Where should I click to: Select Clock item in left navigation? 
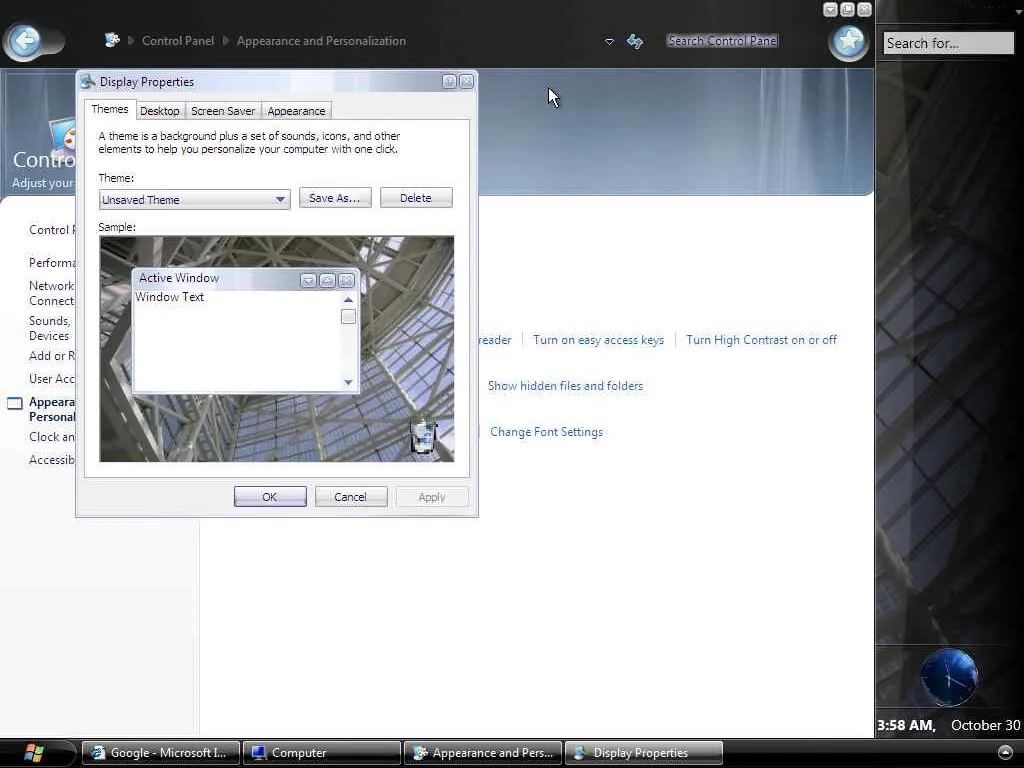52,437
